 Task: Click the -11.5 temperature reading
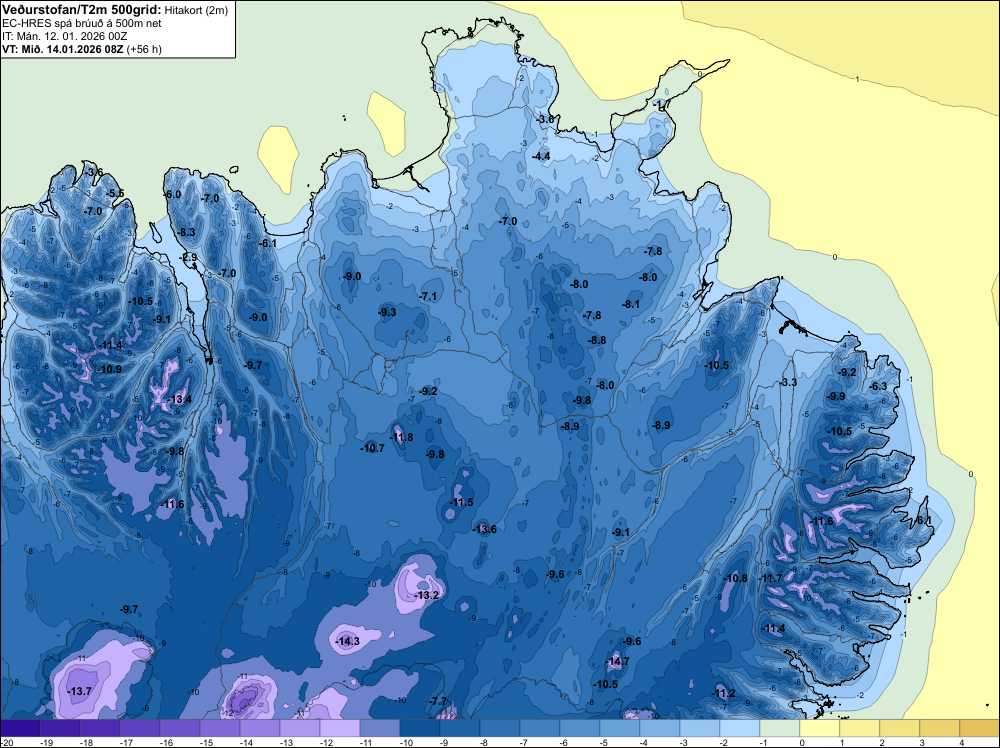point(461,502)
